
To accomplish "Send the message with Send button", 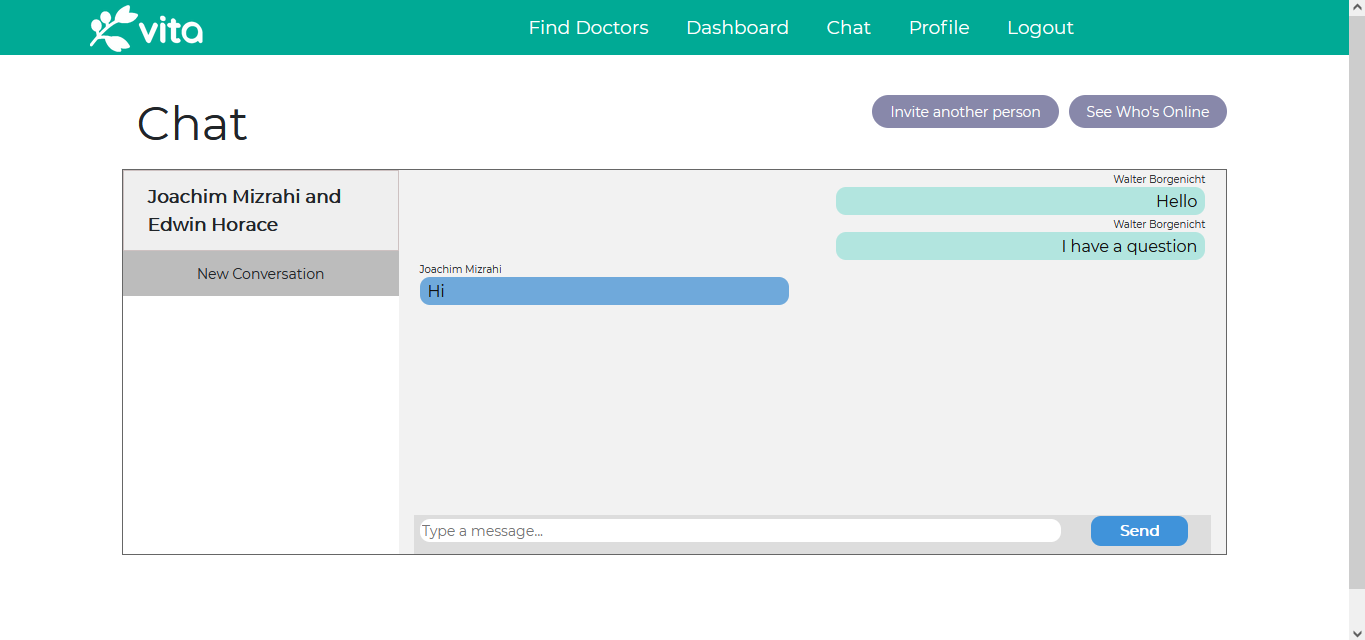I will (1139, 531).
